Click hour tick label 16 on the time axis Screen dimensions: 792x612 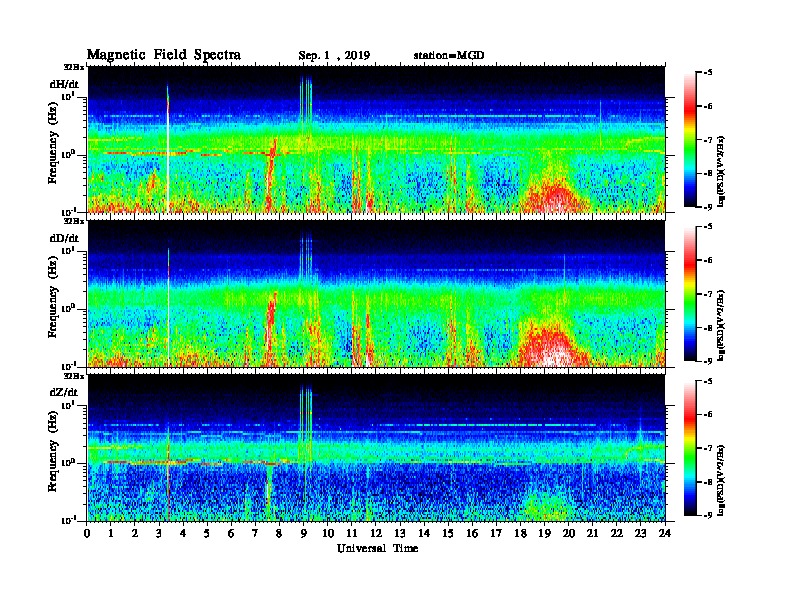point(472,533)
